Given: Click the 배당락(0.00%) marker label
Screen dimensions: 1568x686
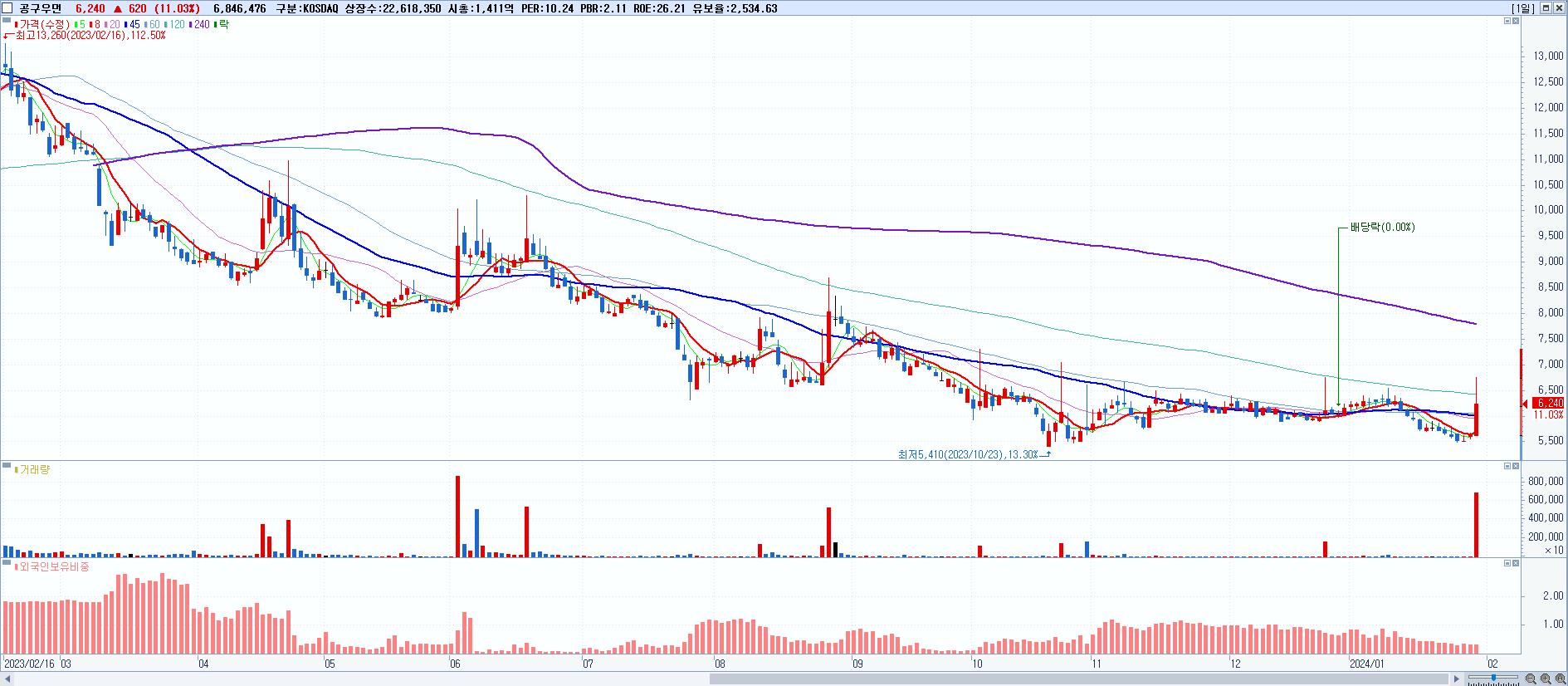Looking at the screenshot, I should [1382, 227].
